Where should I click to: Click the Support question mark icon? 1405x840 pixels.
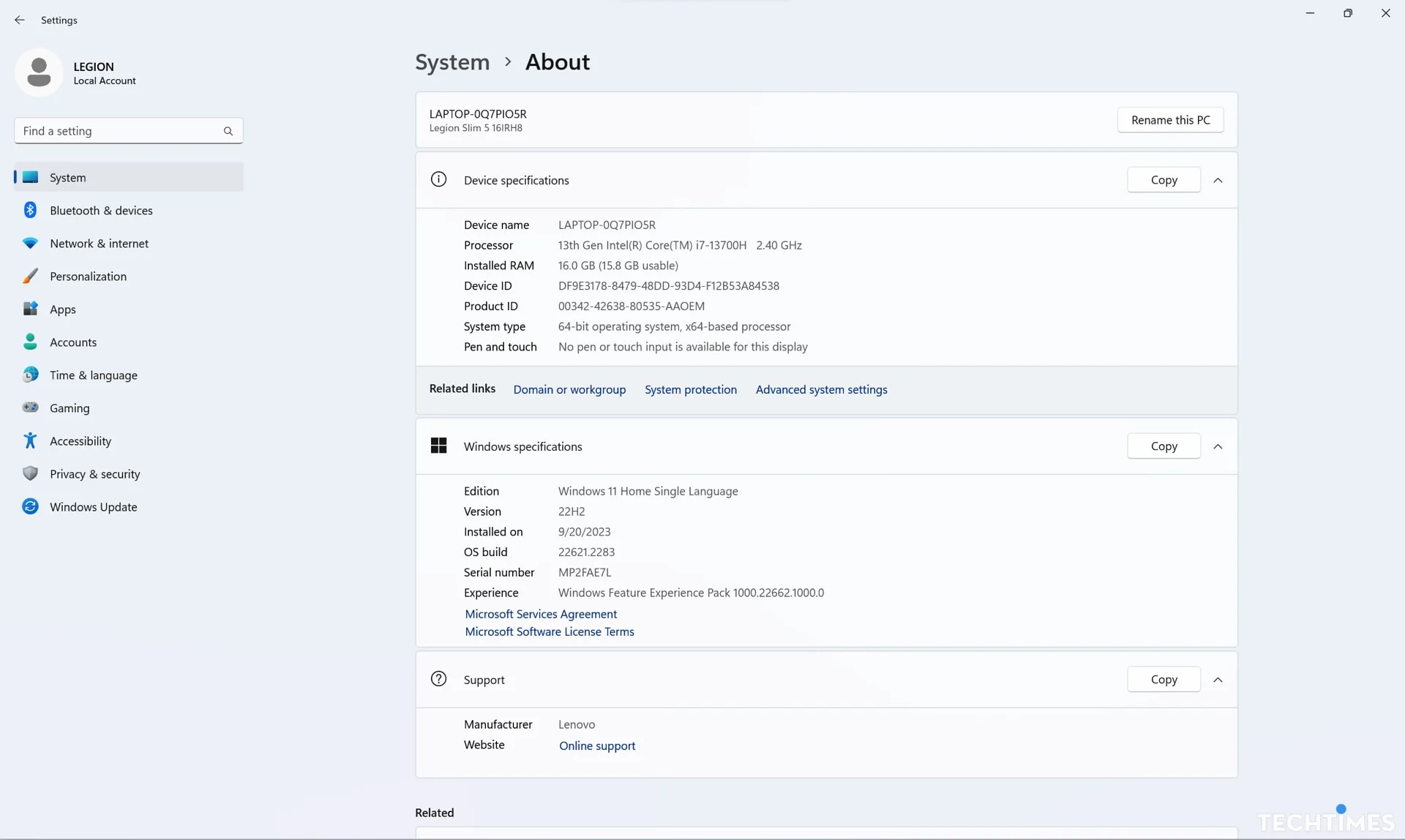(438, 679)
